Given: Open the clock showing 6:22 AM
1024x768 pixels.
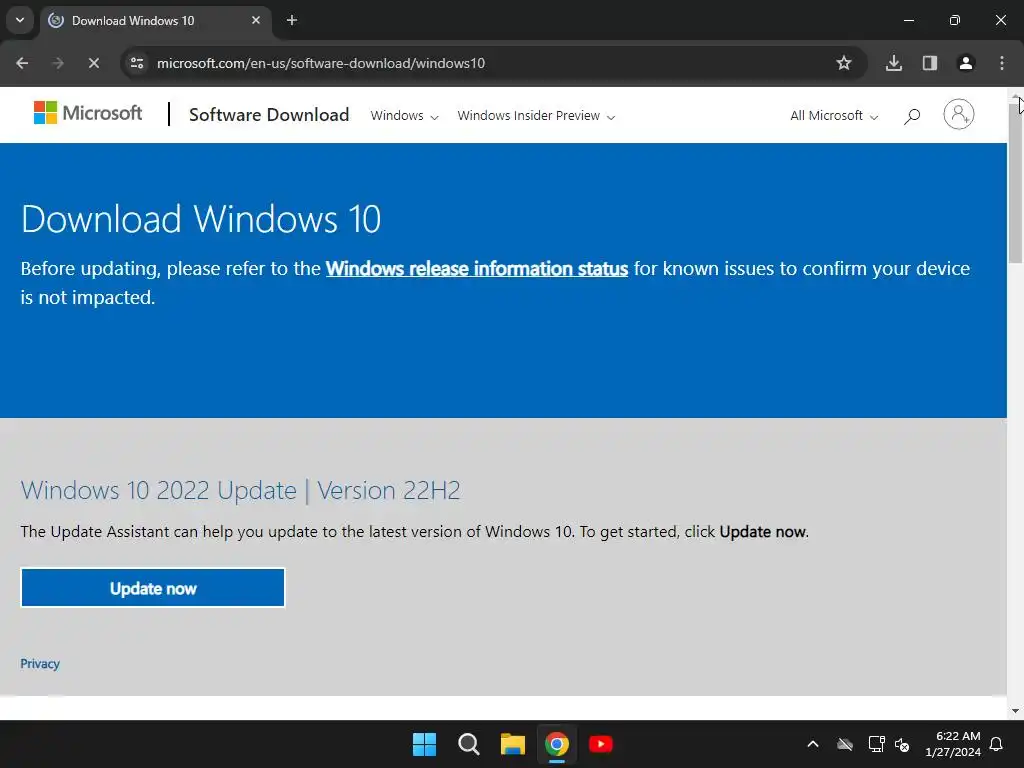Looking at the screenshot, I should (x=953, y=744).
